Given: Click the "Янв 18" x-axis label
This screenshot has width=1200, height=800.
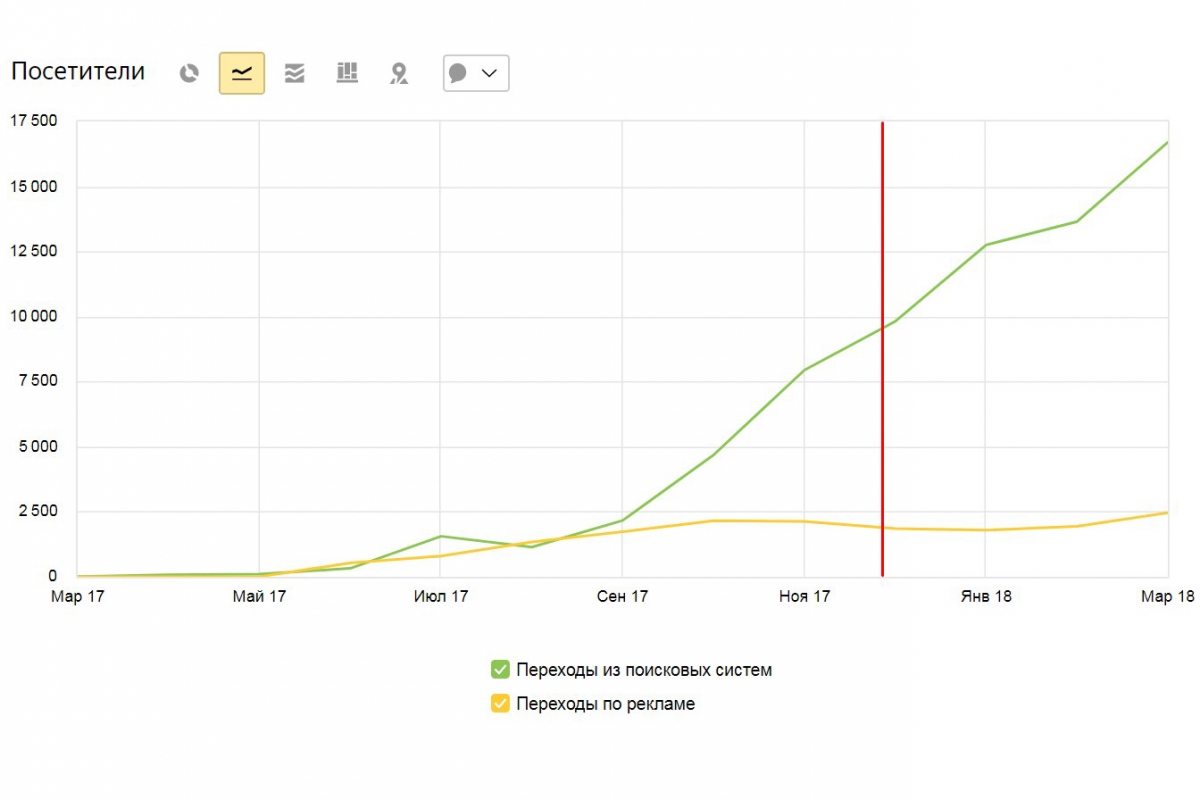Looking at the screenshot, I should click(986, 597).
